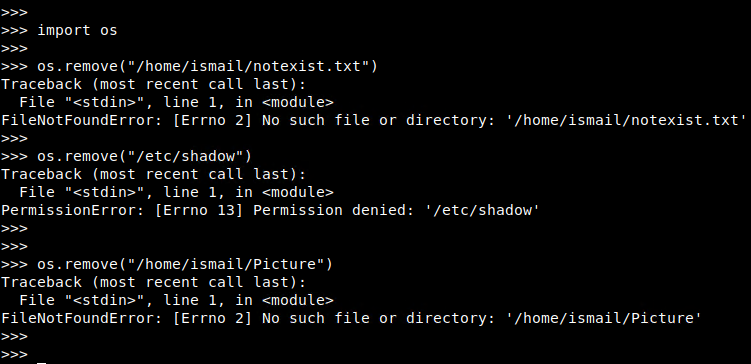This screenshot has width=751, height=364.
Task: Click the '/home/ismail/notexist.txt' path in the first error
Action: [626, 120]
